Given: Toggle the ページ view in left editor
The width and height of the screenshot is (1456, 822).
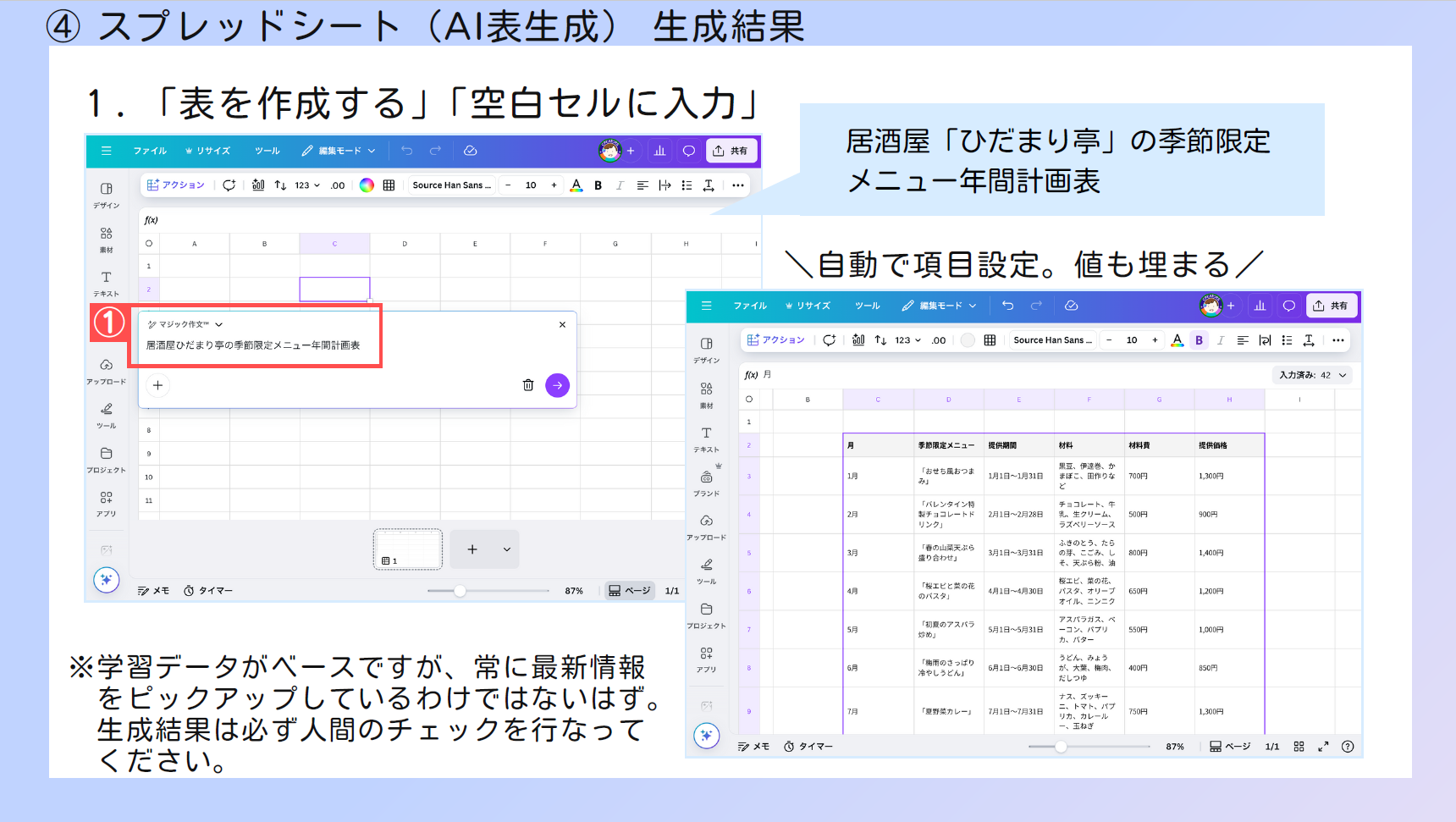Looking at the screenshot, I should point(630,591).
